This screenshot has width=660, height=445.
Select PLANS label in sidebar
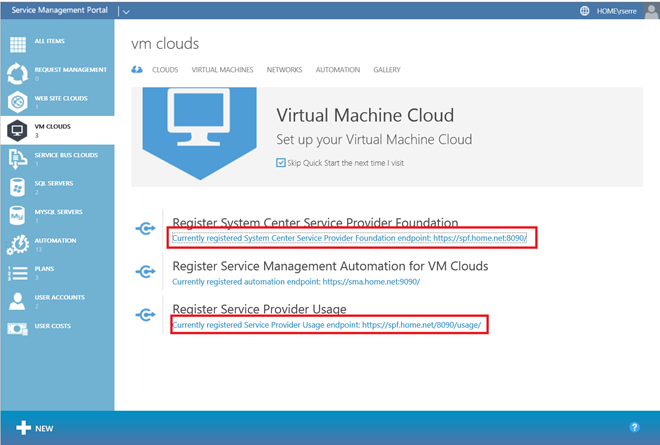[x=44, y=269]
